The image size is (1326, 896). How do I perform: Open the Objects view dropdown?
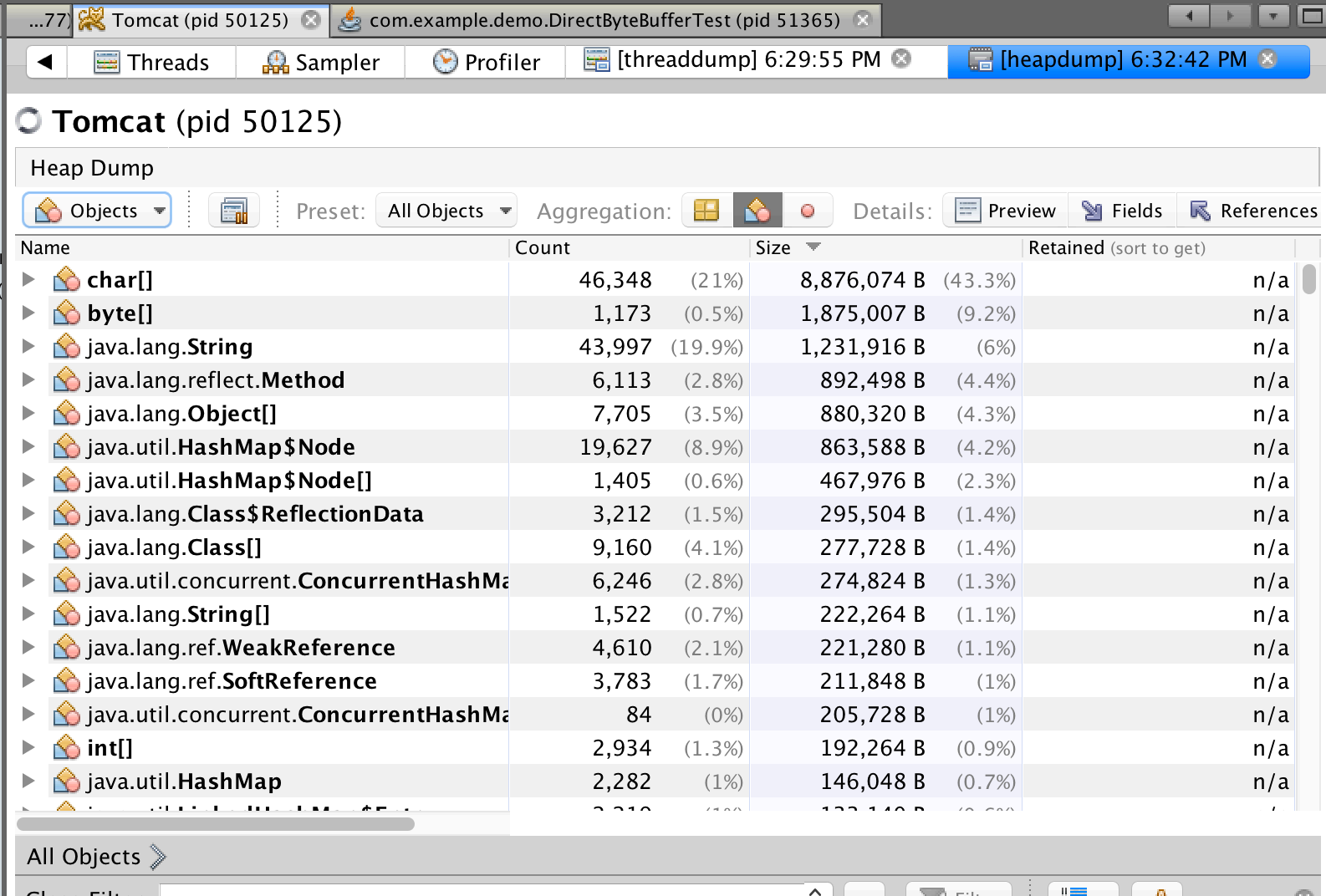pyautogui.click(x=97, y=211)
